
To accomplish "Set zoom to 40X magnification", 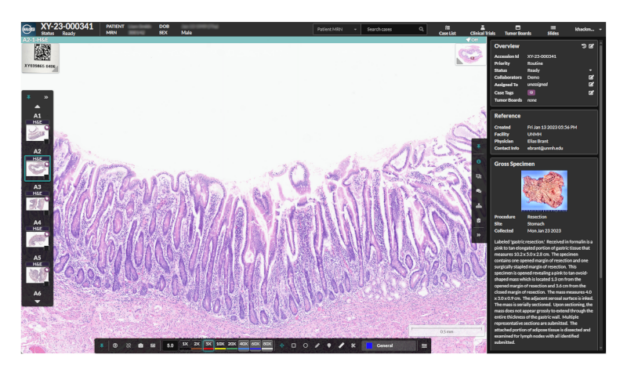I will (244, 345).
